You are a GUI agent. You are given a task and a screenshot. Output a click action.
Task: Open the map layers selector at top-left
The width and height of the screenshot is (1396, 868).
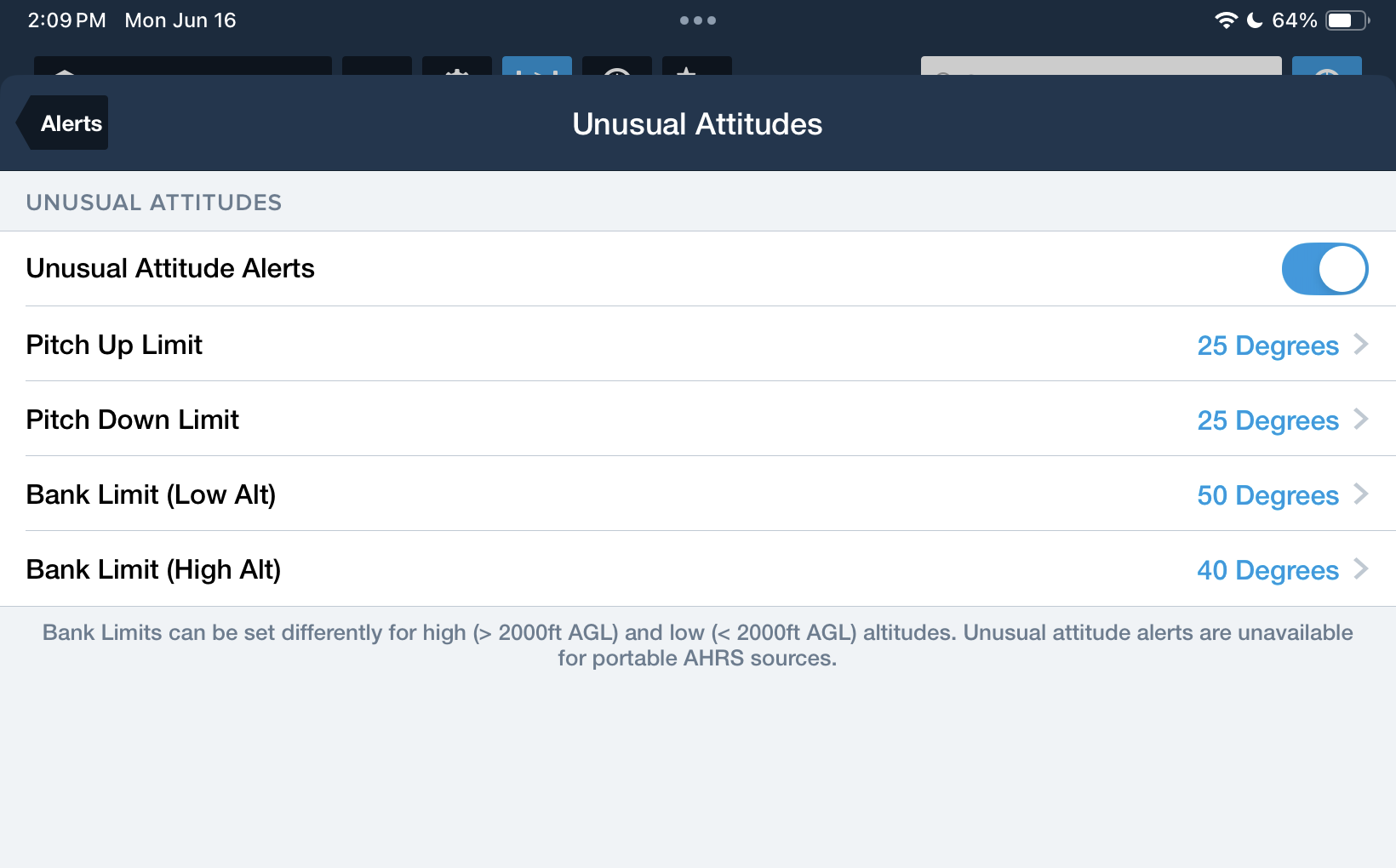pos(183,66)
